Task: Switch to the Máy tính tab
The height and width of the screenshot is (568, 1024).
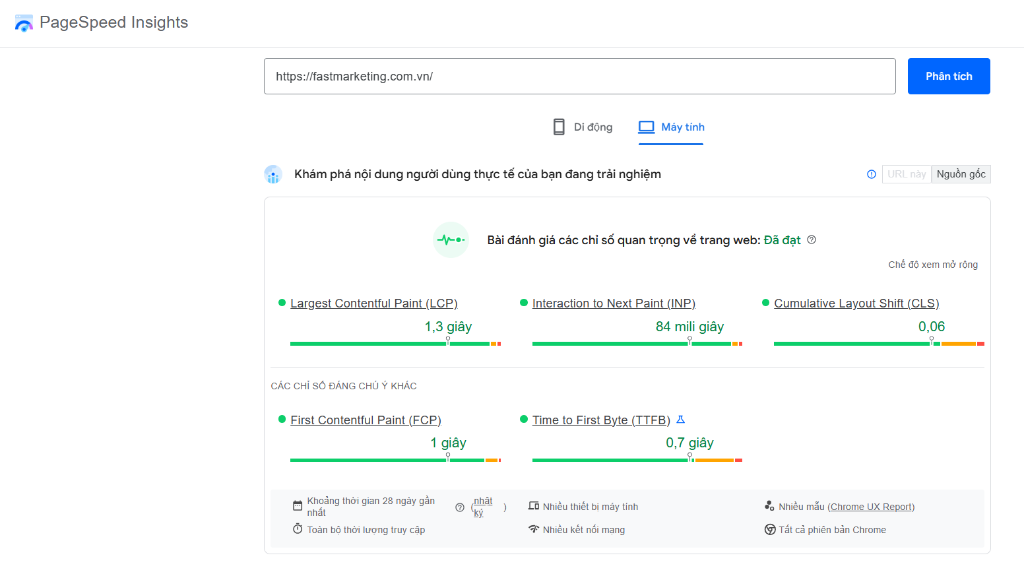Action: tap(671, 127)
